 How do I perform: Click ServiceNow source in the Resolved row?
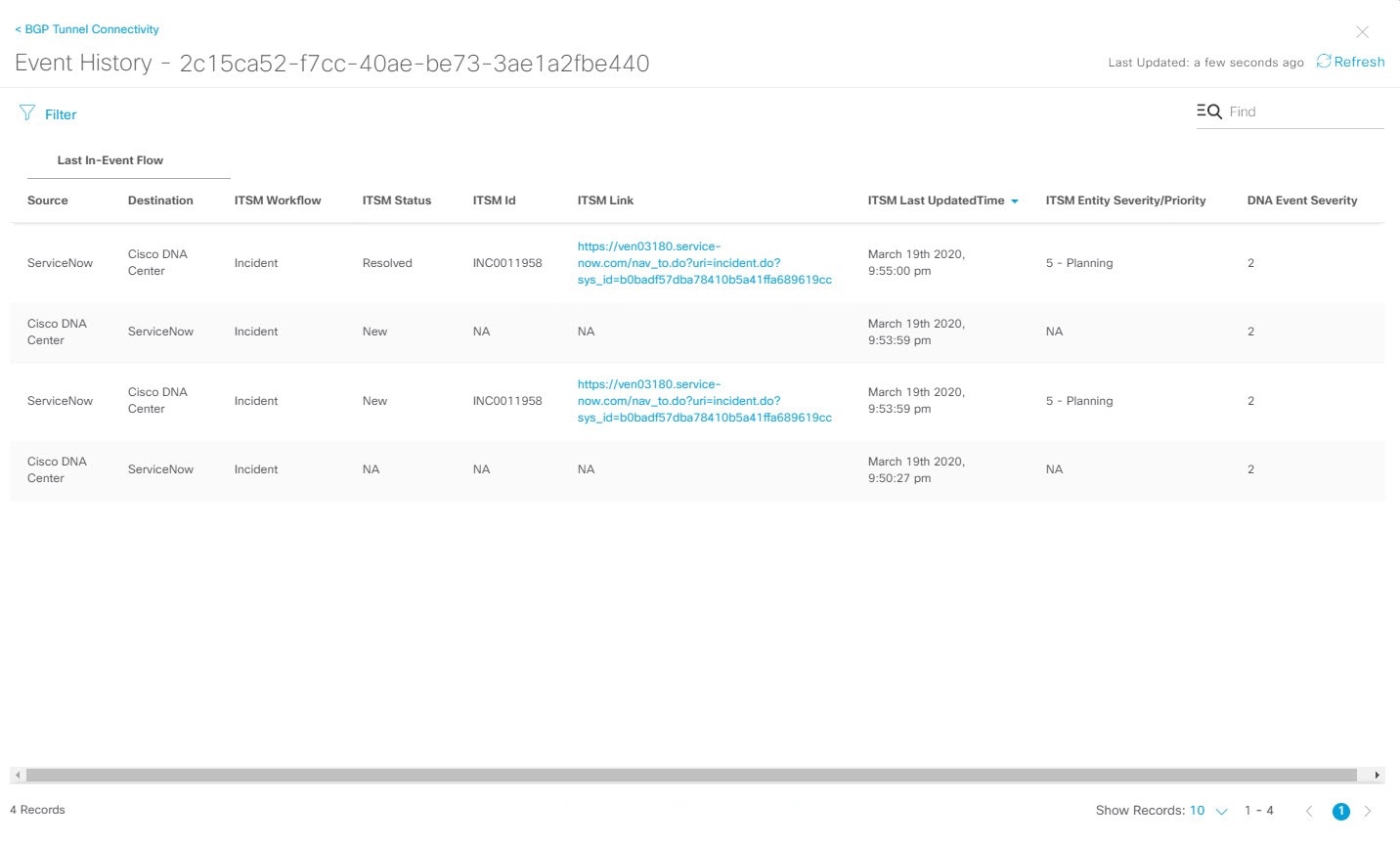[60, 263]
